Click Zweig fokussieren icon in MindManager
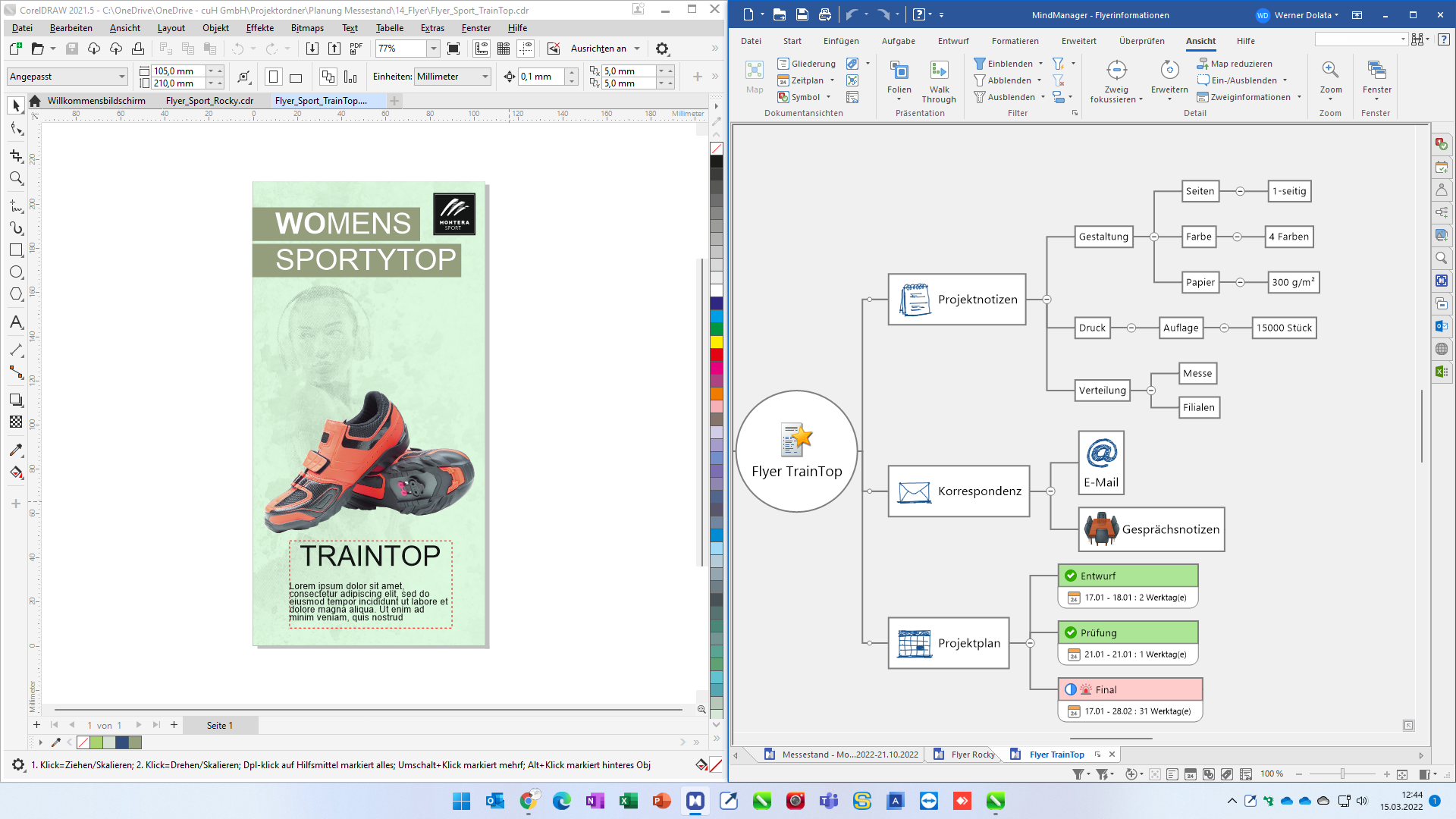1456x819 pixels. [x=1116, y=71]
